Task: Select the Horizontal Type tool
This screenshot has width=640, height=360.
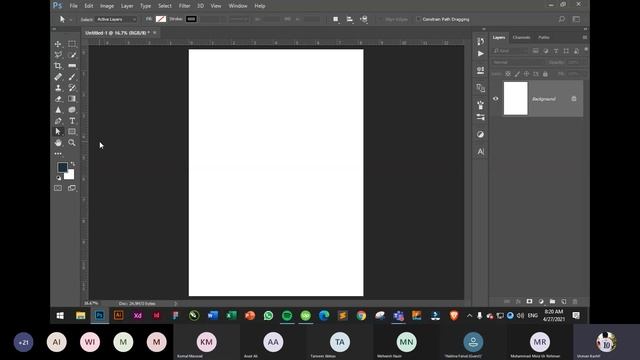Action: (x=72, y=121)
